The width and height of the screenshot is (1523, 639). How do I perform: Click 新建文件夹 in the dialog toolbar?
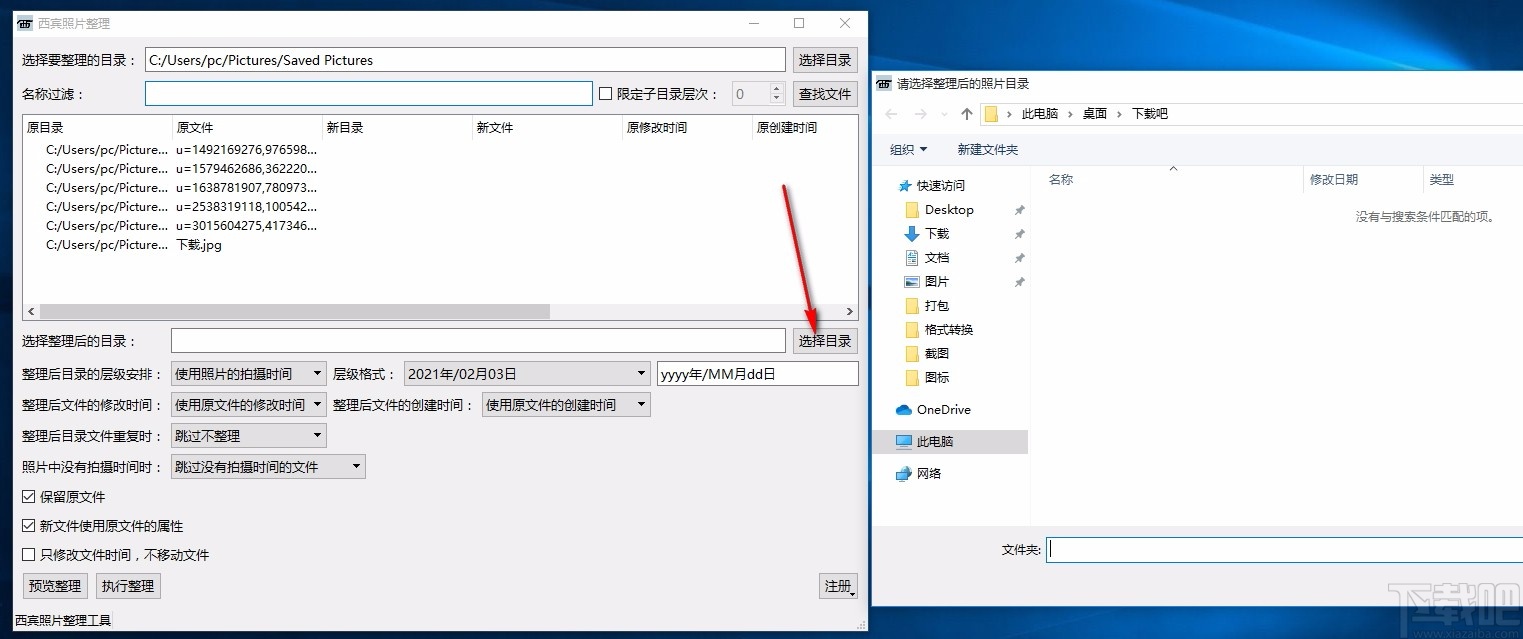(x=986, y=149)
